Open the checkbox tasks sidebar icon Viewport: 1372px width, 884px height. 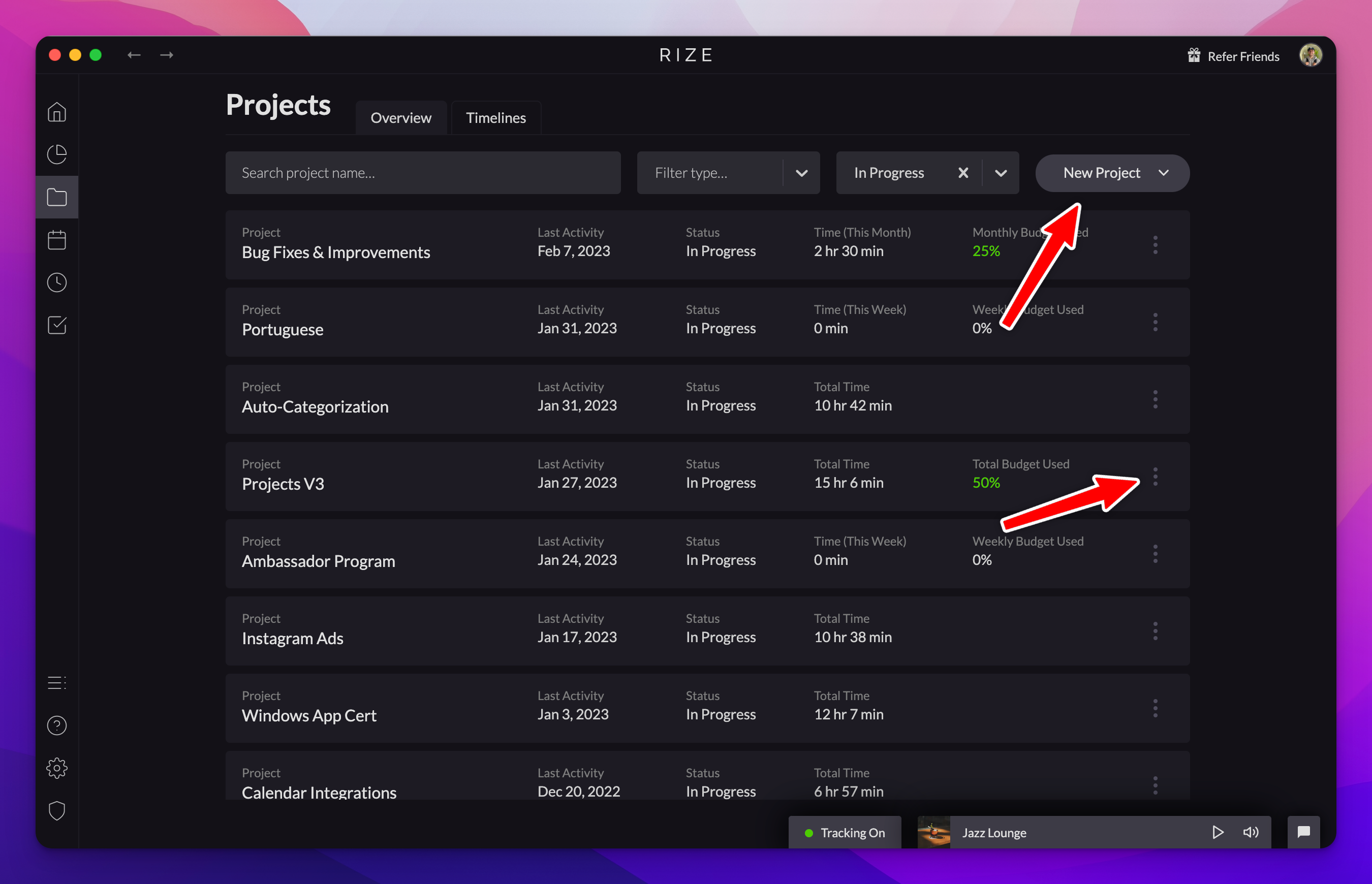click(57, 325)
